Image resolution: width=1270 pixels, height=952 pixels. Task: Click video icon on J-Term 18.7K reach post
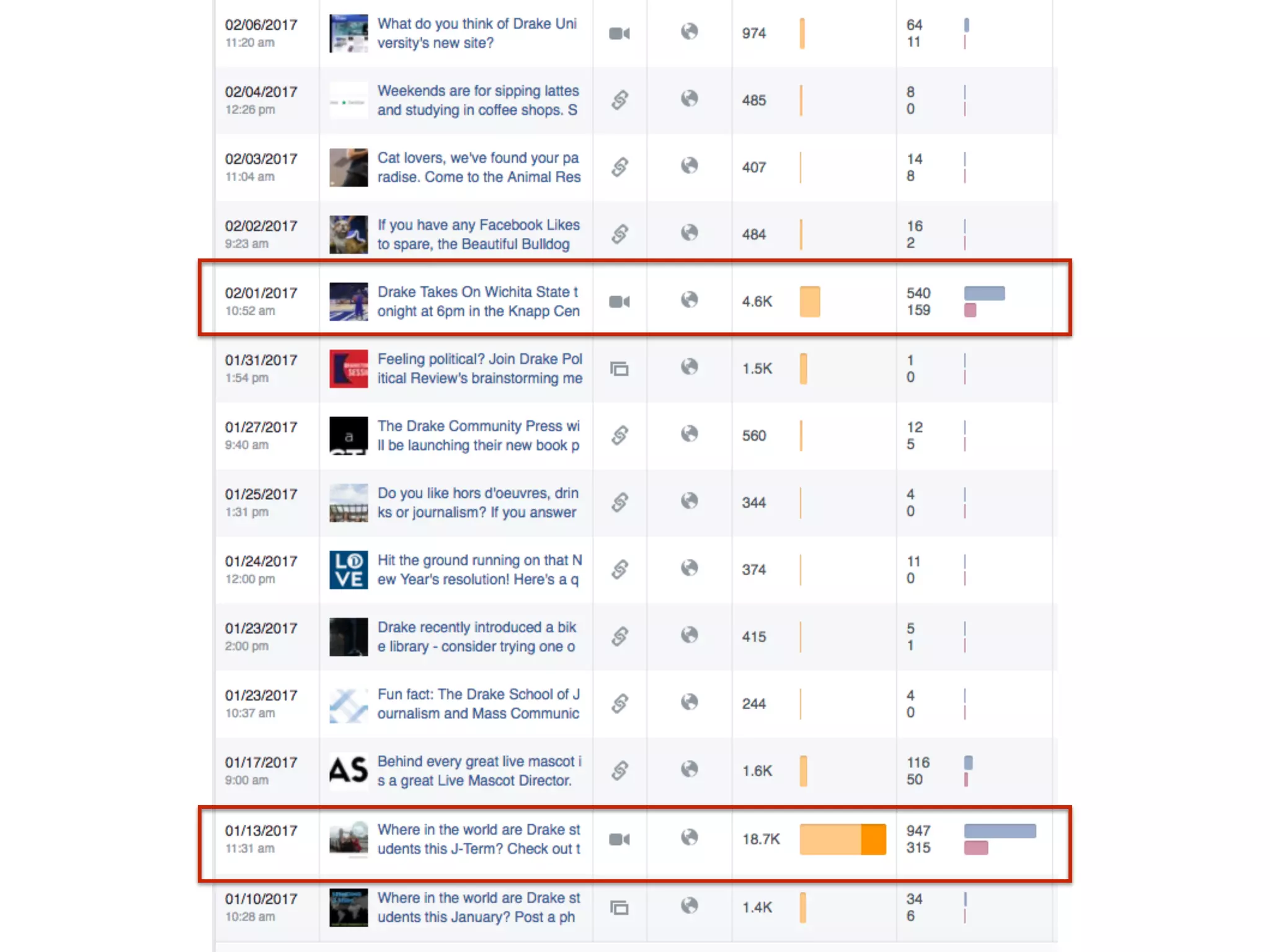(x=619, y=839)
